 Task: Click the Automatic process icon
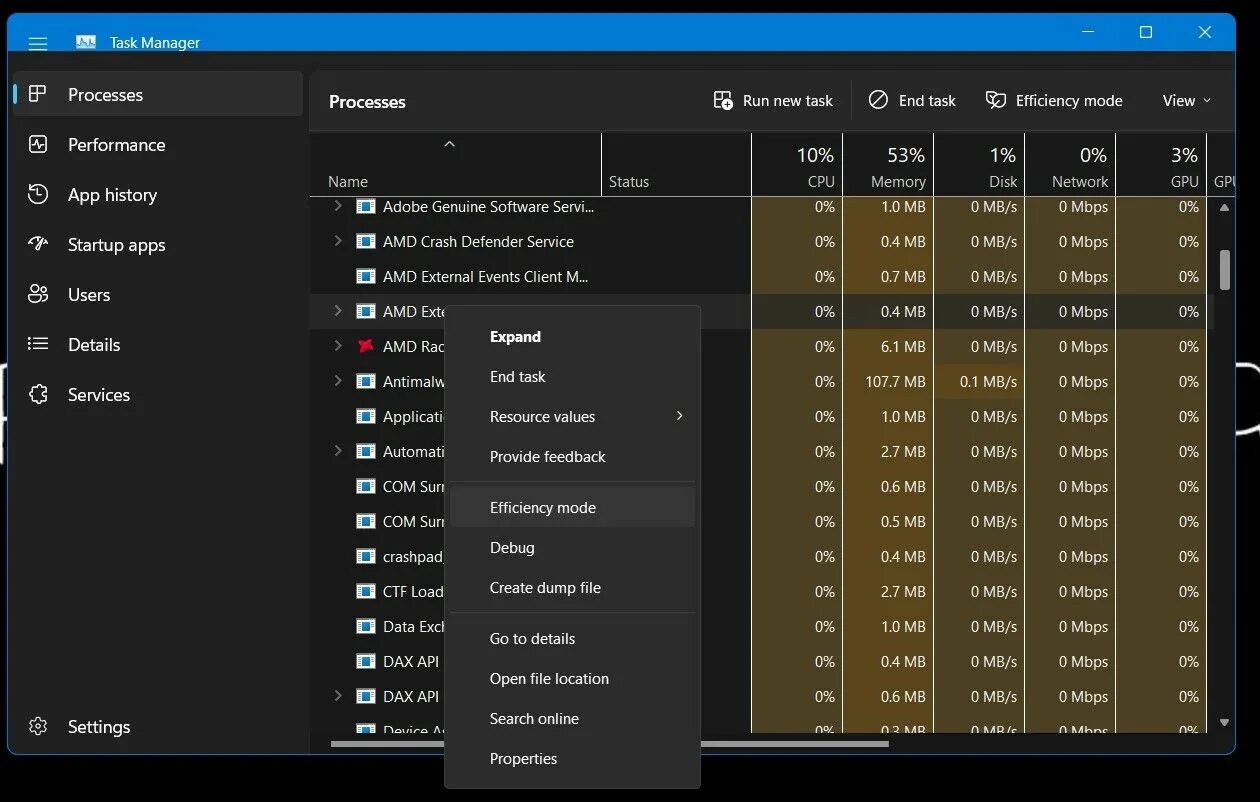(x=366, y=452)
